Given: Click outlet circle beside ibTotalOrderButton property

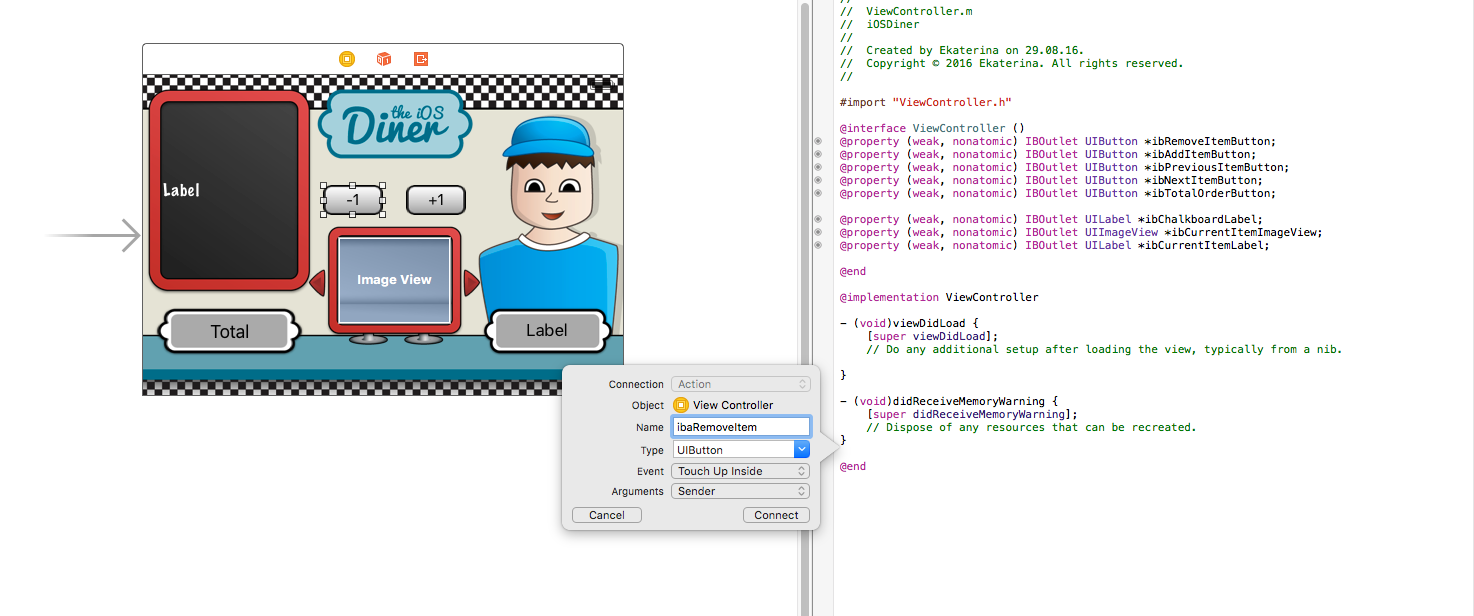Looking at the screenshot, I should click(x=818, y=194).
